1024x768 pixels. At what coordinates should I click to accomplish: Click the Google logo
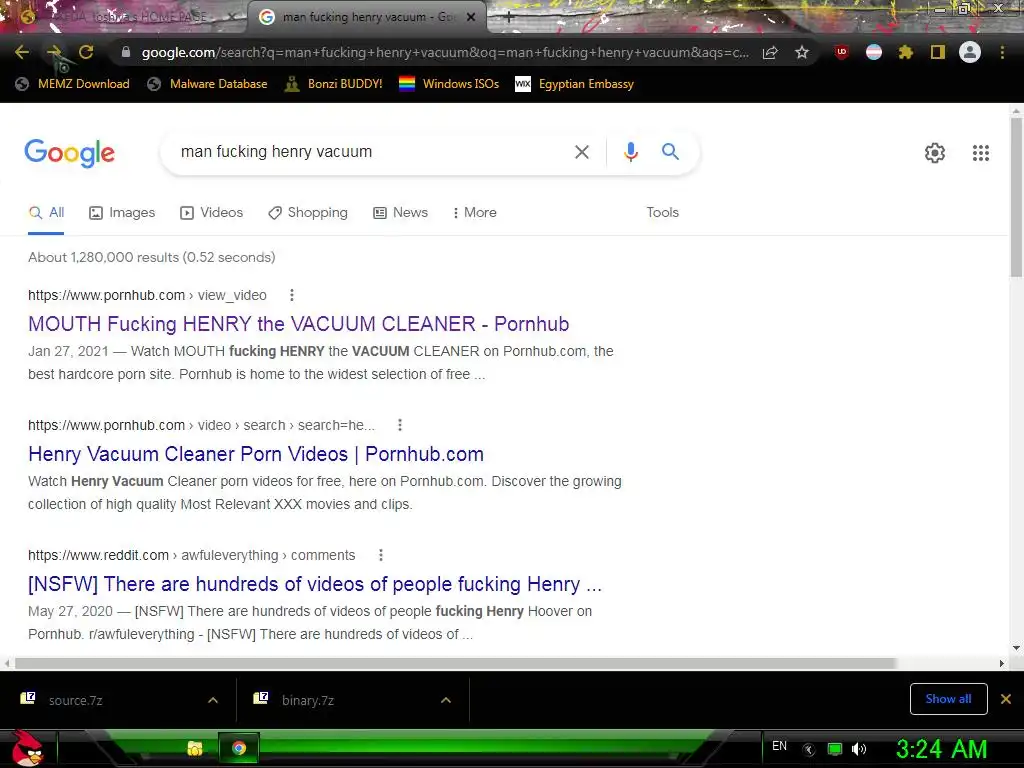(x=70, y=153)
